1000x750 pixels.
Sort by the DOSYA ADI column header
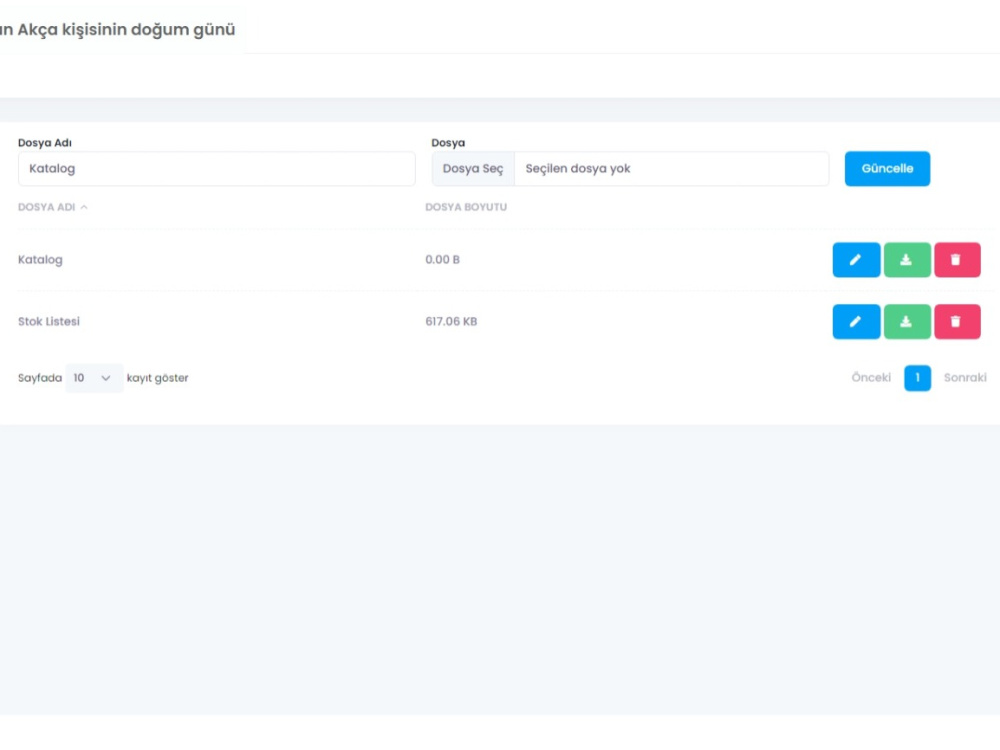(52, 207)
